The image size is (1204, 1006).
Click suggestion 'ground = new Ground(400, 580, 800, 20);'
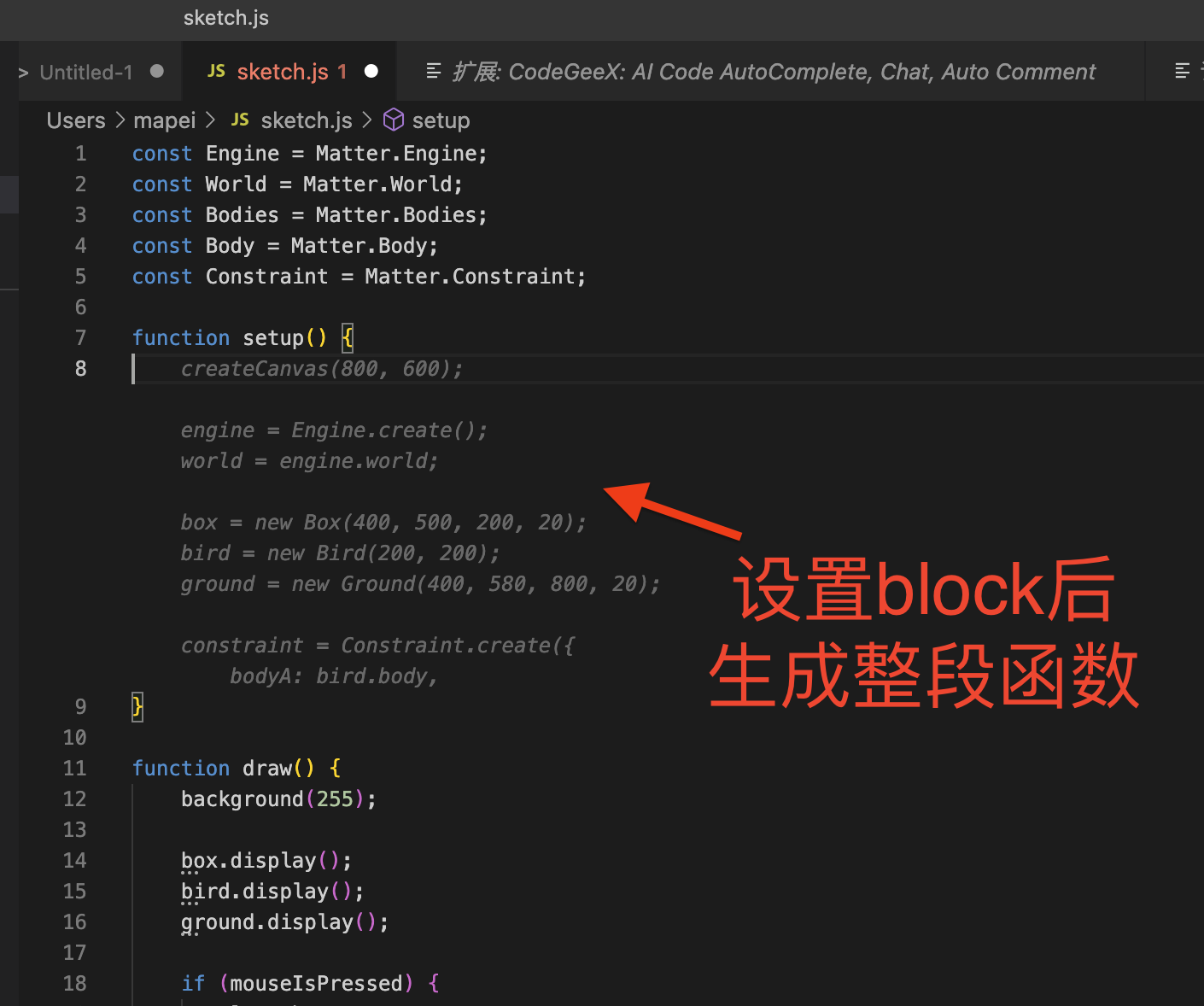pos(420,584)
